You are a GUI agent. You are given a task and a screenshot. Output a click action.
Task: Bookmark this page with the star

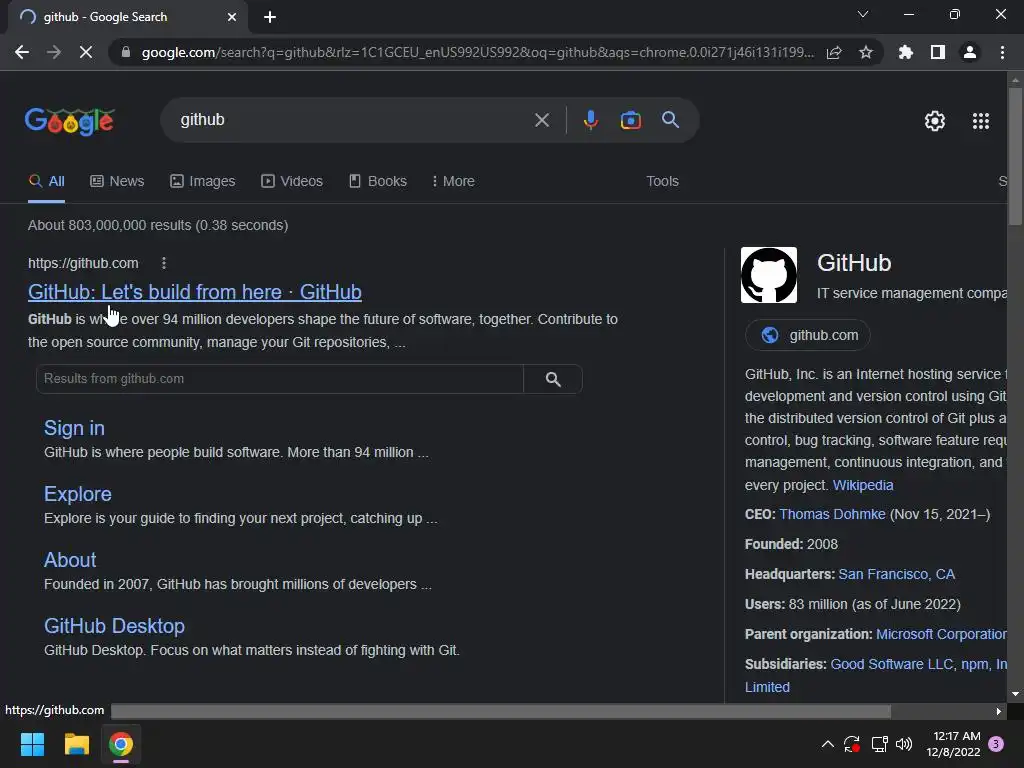coord(866,52)
